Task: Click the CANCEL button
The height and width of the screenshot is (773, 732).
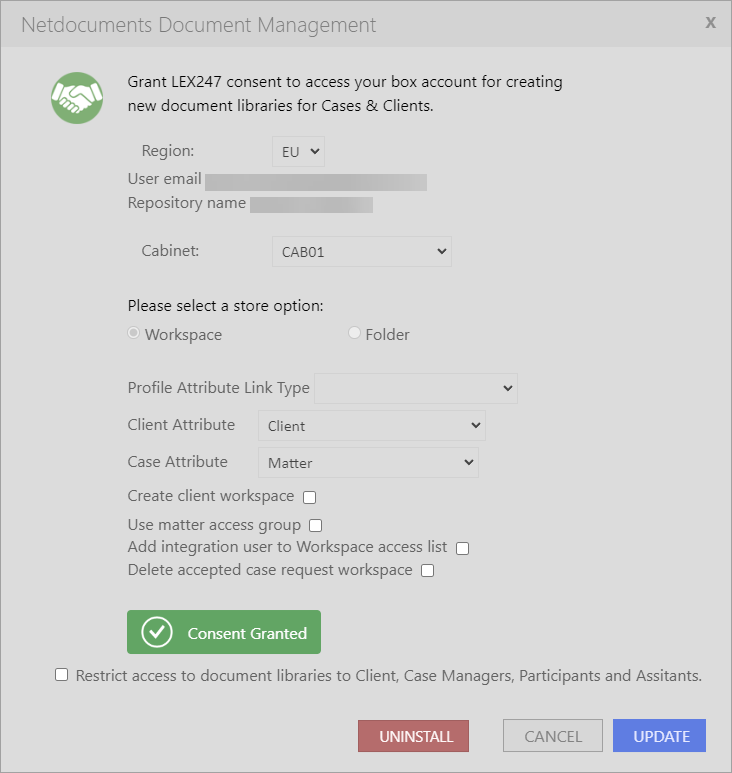Action: coord(553,736)
